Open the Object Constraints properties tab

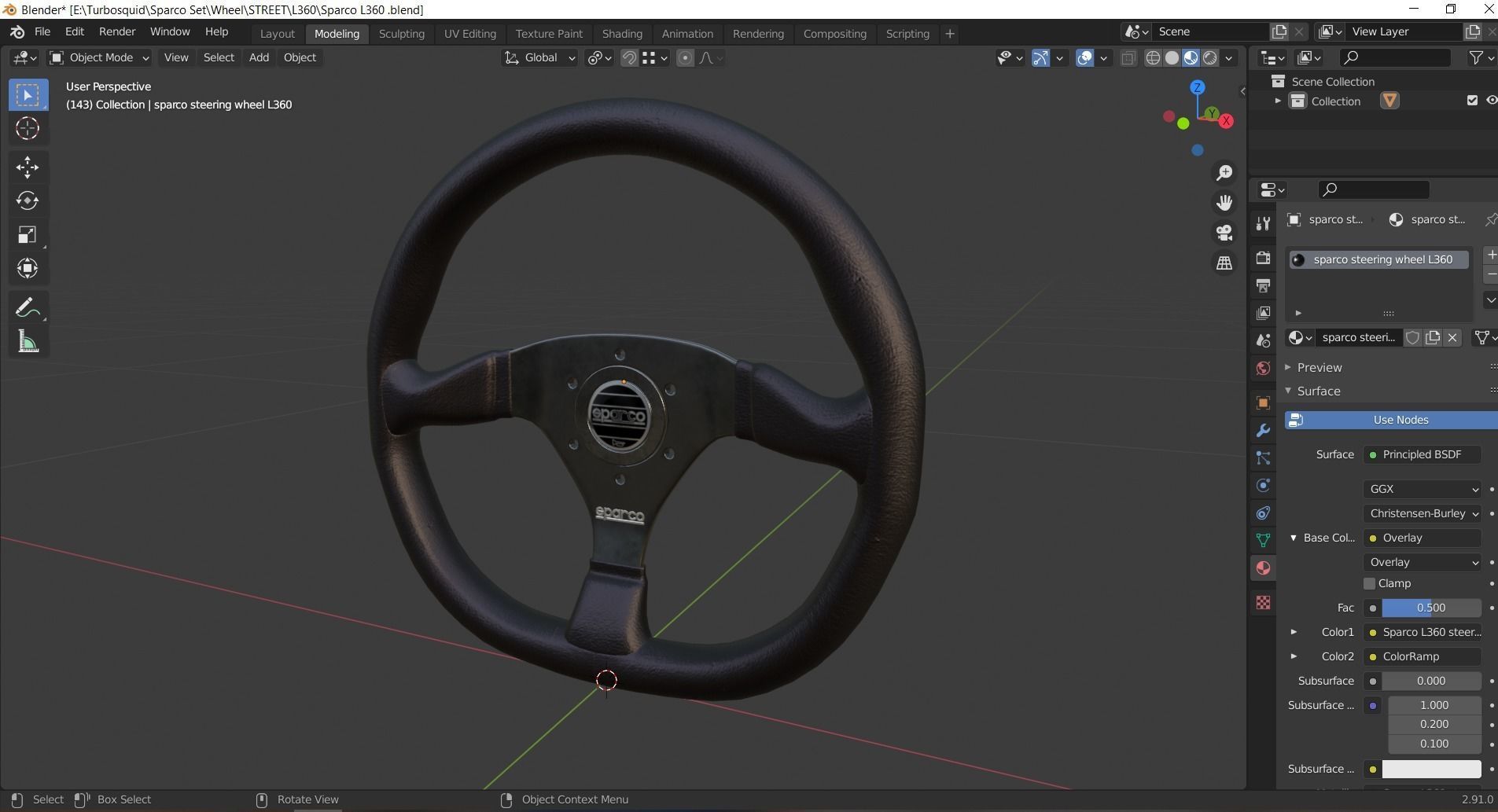1263,513
